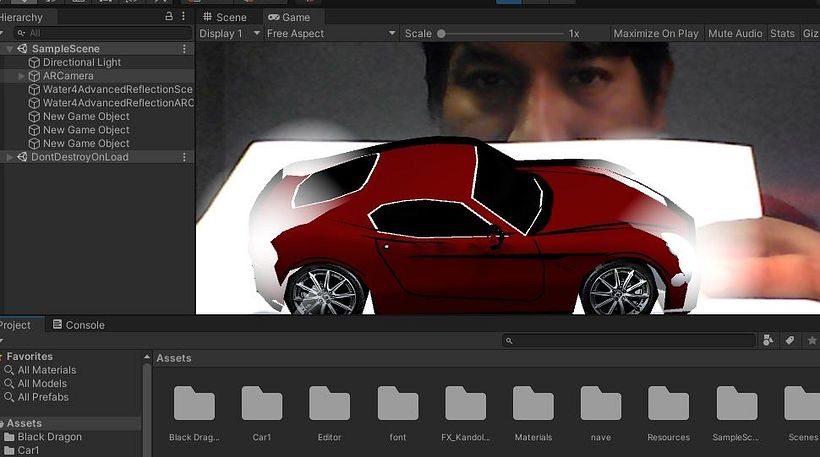Open the Hierarchy panel three-dot menu
The width and height of the screenshot is (820, 457).
click(x=184, y=17)
